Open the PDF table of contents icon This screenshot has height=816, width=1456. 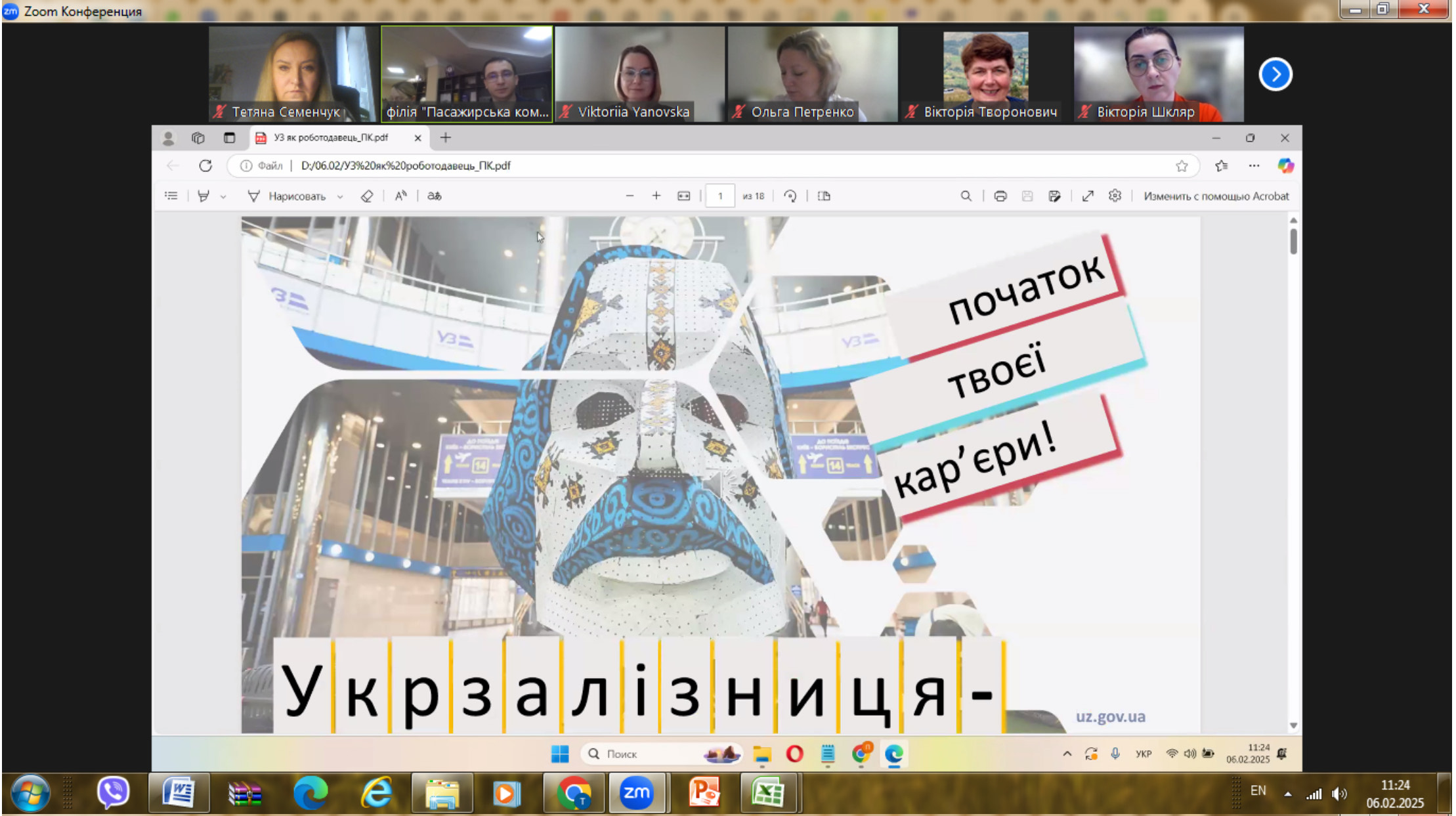tap(171, 196)
